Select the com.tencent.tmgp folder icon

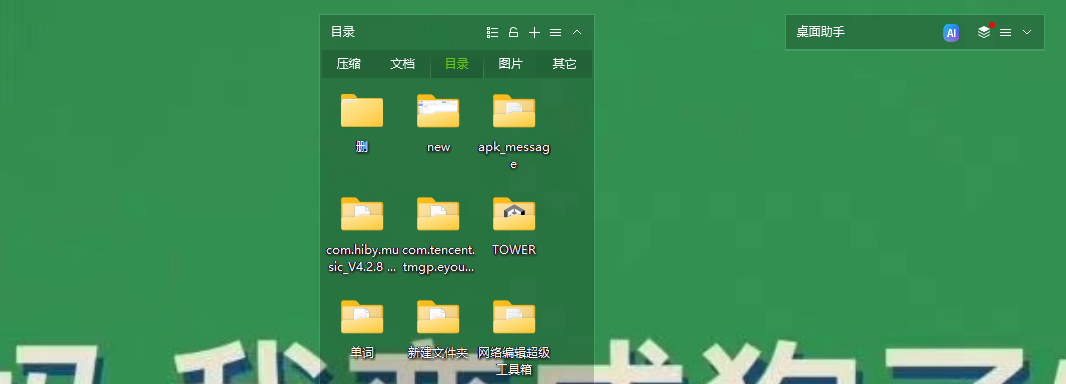tap(438, 213)
